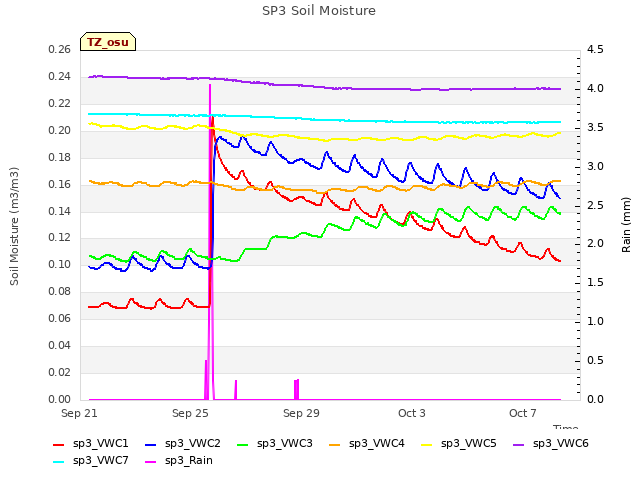Click the 0.00 soil moisture tick label

[x=59, y=399]
